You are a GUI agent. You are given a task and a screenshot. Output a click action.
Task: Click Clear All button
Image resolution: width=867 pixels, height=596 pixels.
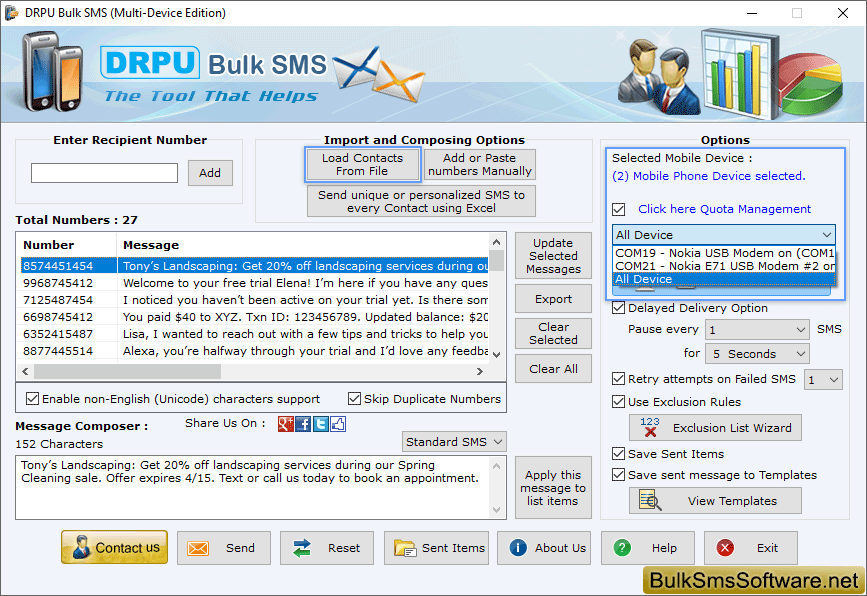(x=553, y=369)
